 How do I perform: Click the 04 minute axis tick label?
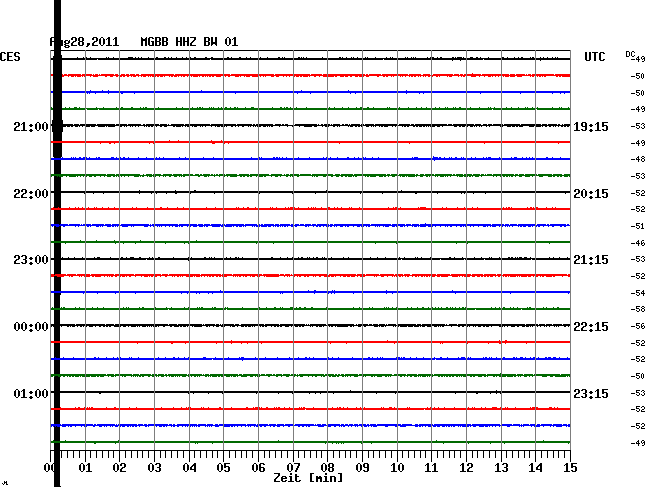(x=189, y=467)
